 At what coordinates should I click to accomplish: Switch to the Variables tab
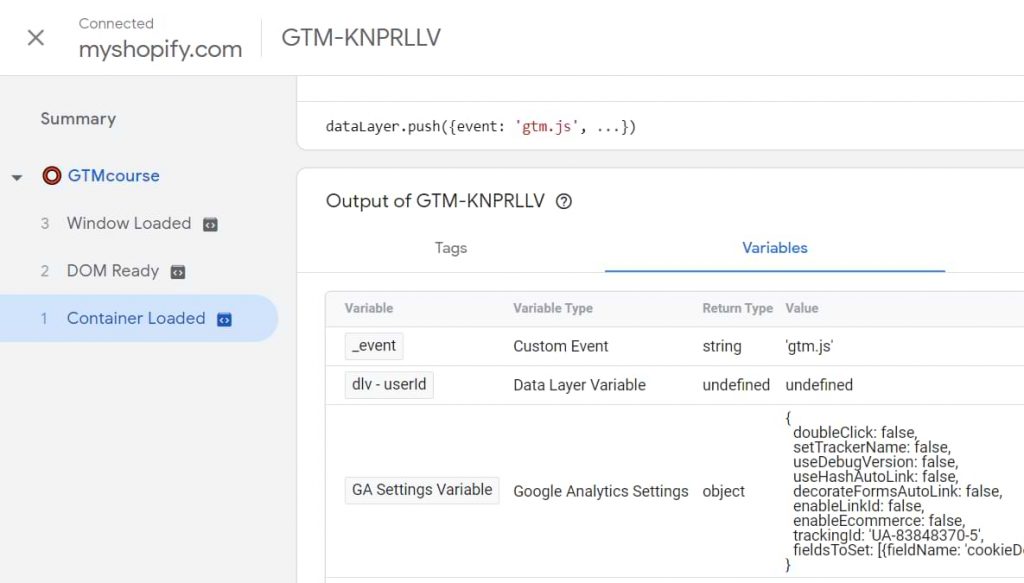pos(773,248)
